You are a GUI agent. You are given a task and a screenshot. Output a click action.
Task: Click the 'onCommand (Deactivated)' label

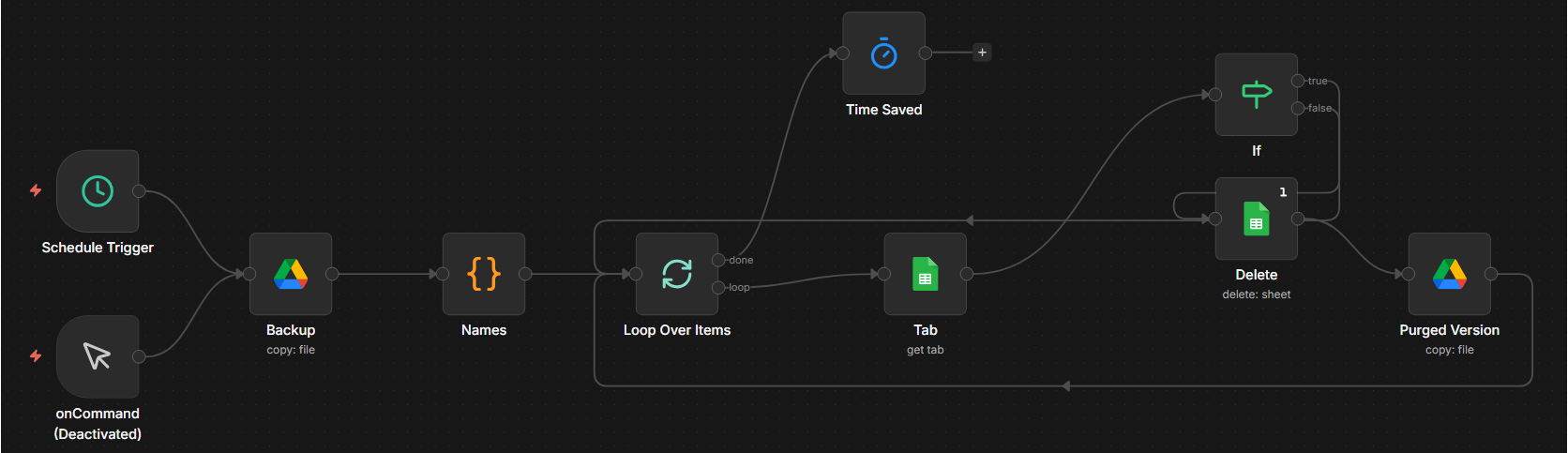point(98,424)
